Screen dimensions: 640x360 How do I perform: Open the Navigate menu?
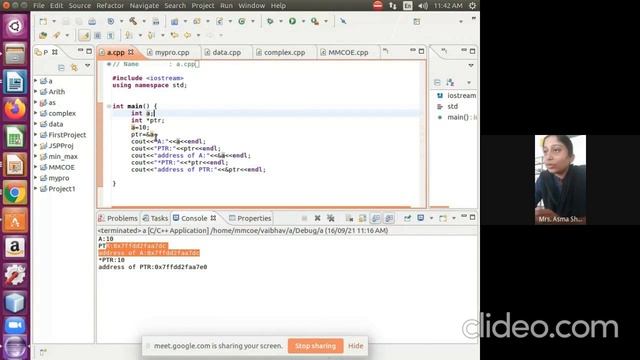[144, 6]
